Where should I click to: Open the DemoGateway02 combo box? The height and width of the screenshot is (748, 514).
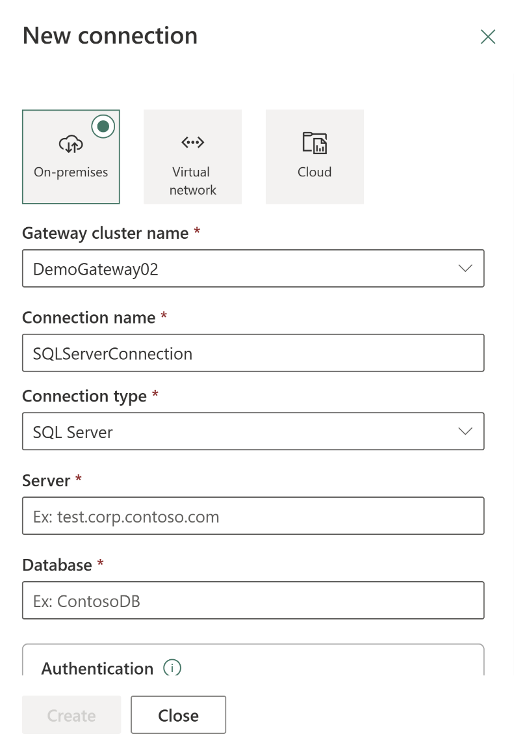tap(253, 268)
